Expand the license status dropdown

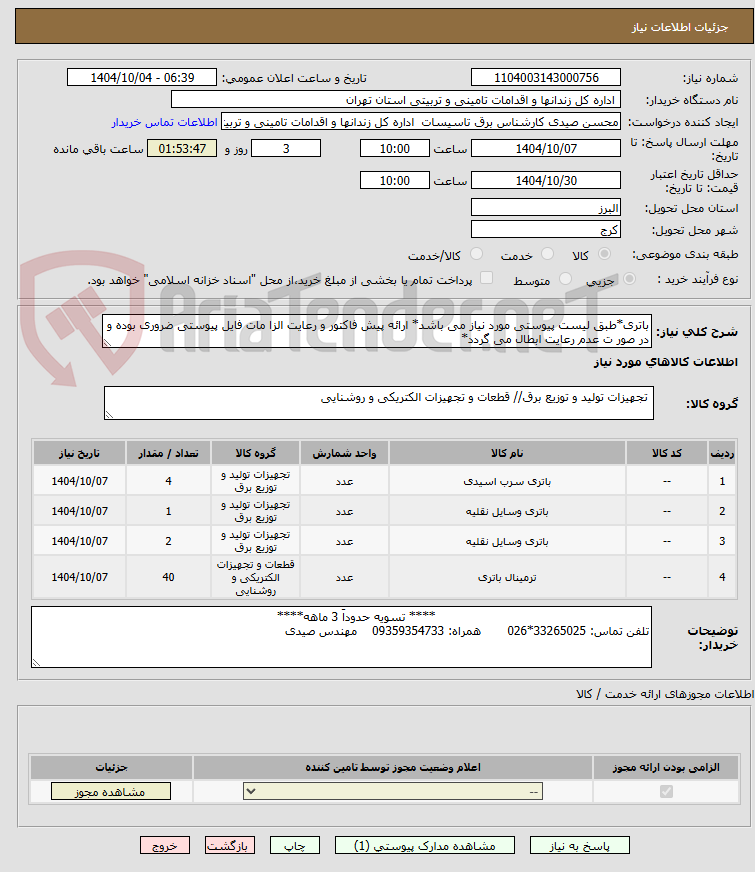click(x=393, y=791)
